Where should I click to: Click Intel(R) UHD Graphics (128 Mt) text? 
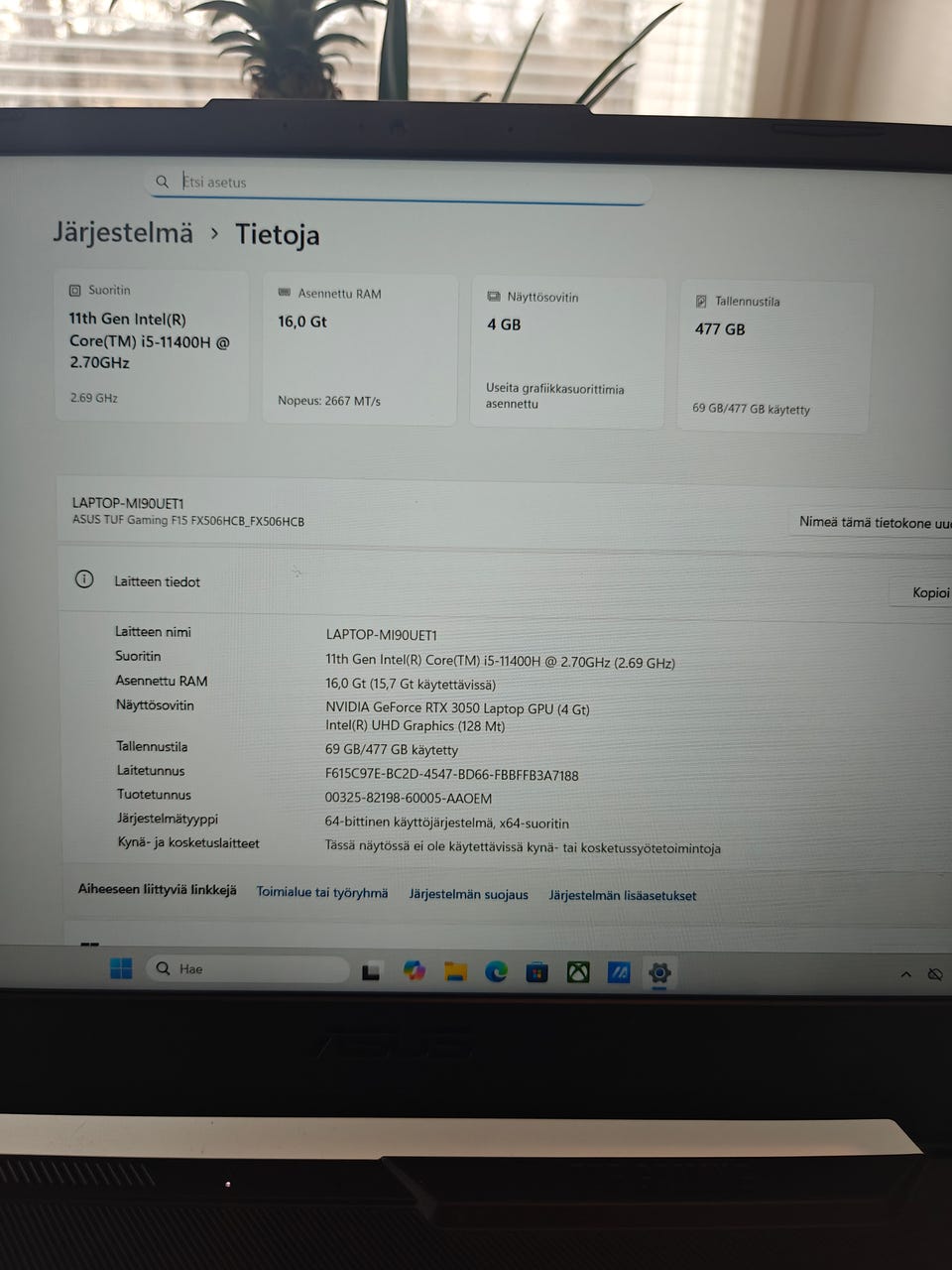(x=416, y=726)
